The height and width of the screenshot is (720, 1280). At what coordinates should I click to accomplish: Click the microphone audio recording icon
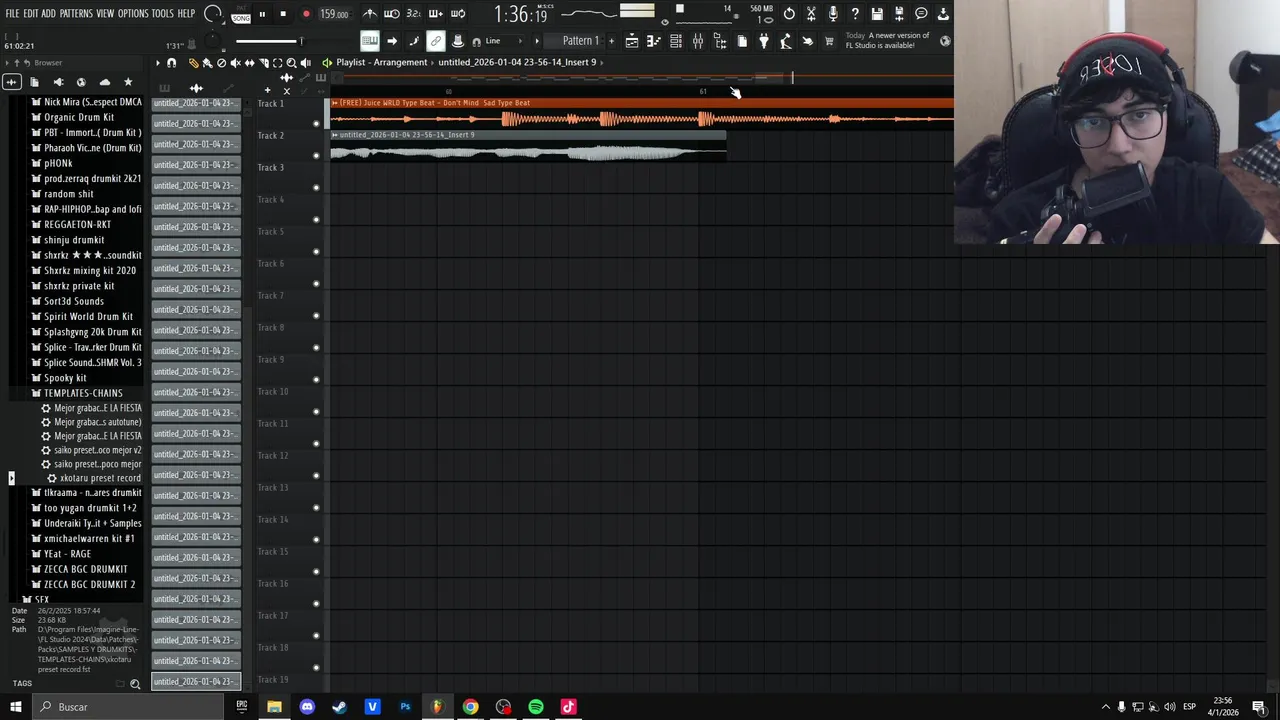tap(833, 14)
